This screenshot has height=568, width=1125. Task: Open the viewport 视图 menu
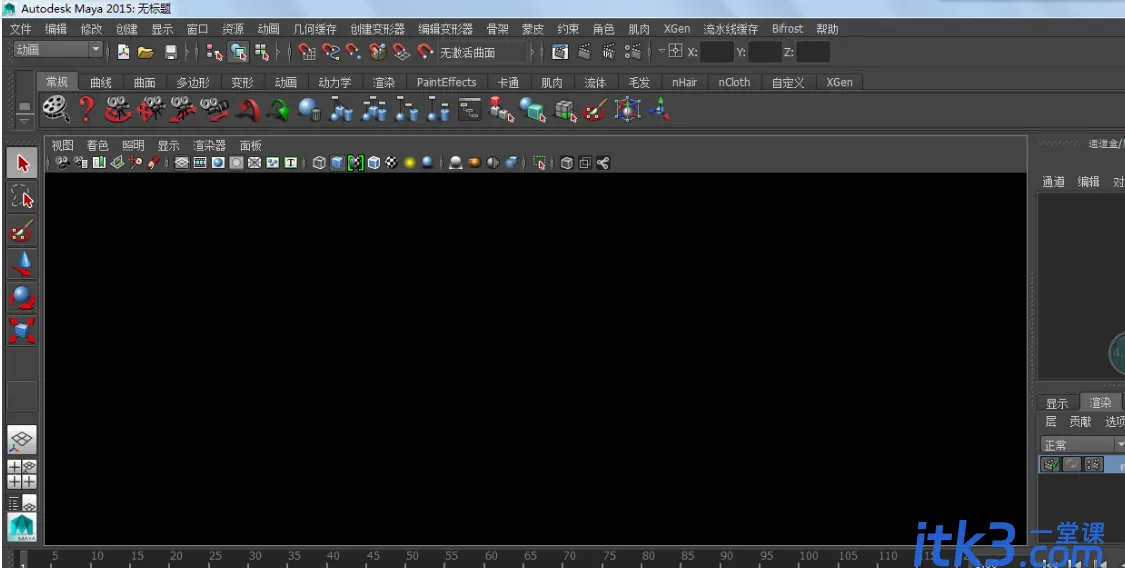click(62, 145)
